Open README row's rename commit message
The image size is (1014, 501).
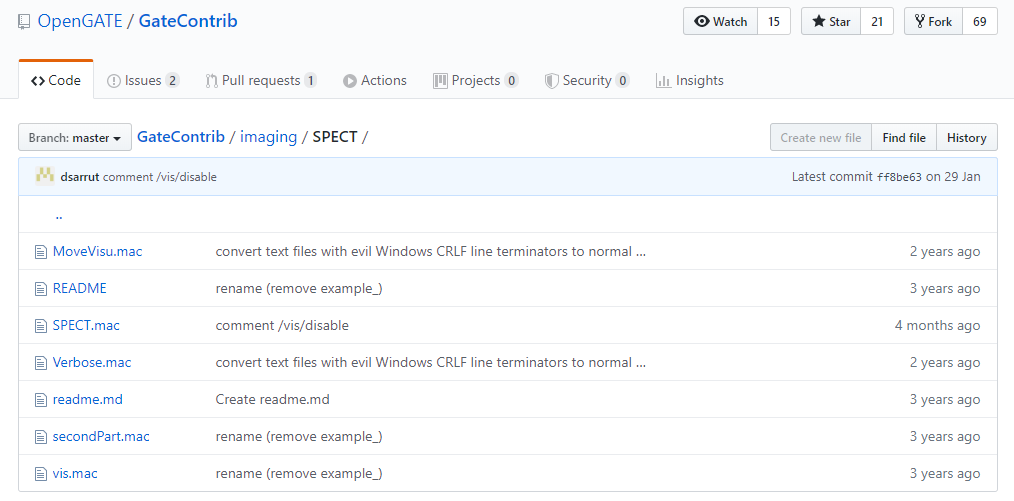pos(299,288)
